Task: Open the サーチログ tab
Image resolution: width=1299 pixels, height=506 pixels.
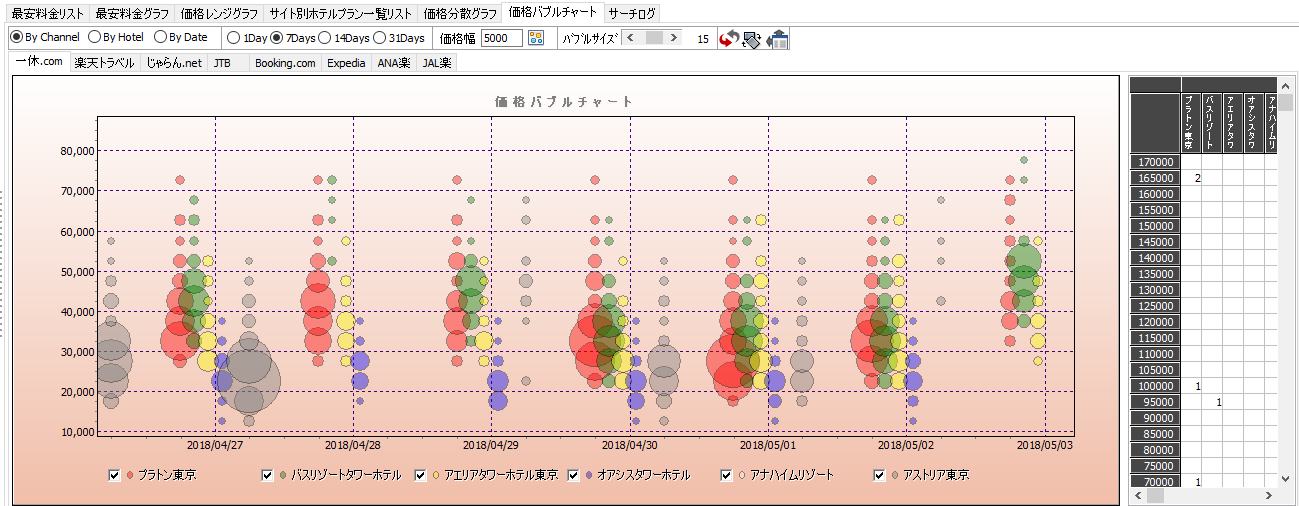Action: 632,13
